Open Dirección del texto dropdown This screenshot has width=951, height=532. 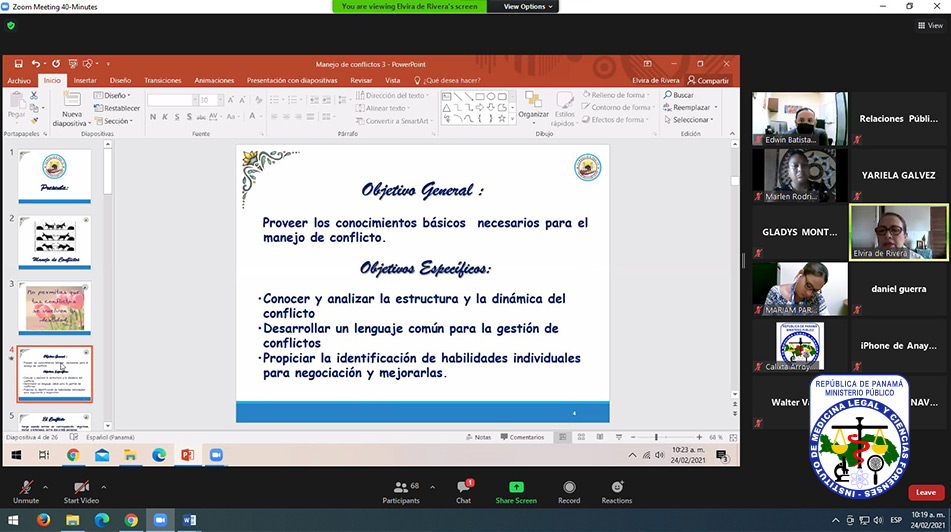point(393,95)
